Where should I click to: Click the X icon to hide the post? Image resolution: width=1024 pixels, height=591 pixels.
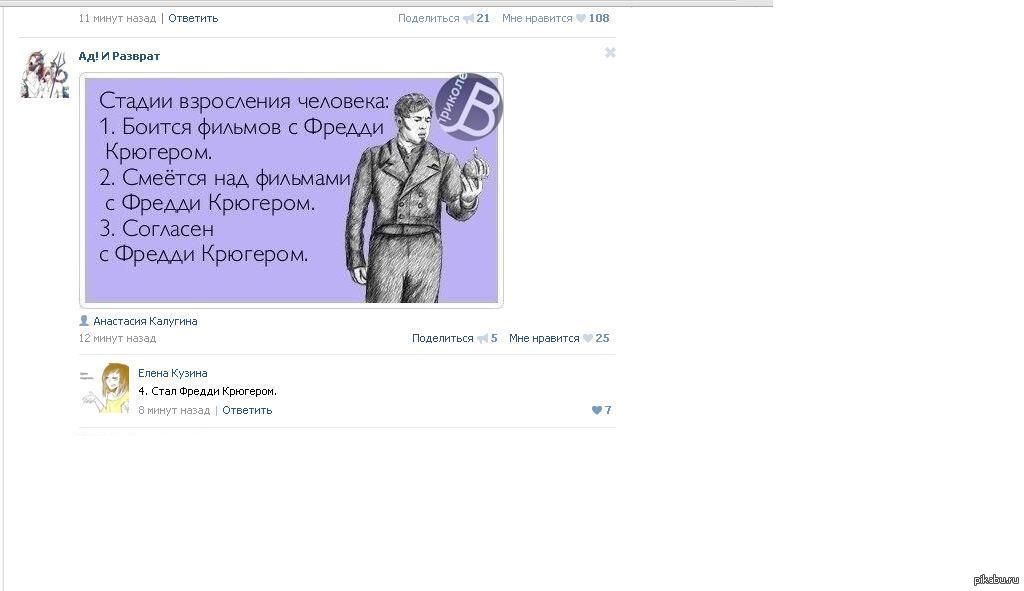click(x=610, y=53)
